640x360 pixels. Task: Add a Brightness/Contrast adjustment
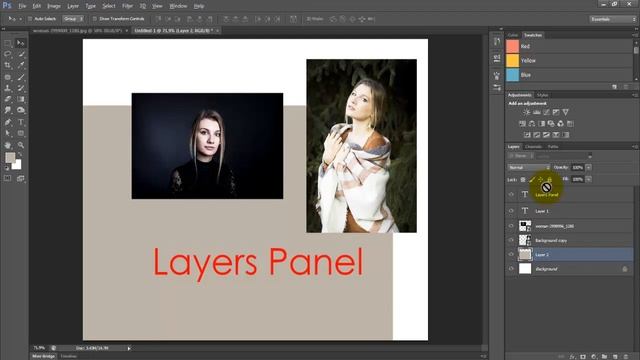pos(527,112)
